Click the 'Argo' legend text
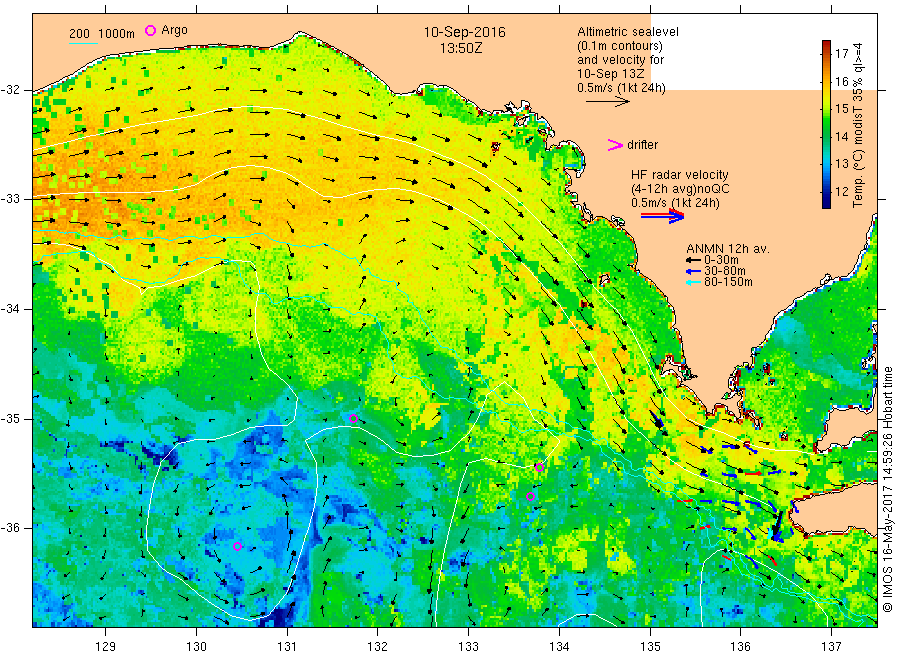 coord(174,30)
